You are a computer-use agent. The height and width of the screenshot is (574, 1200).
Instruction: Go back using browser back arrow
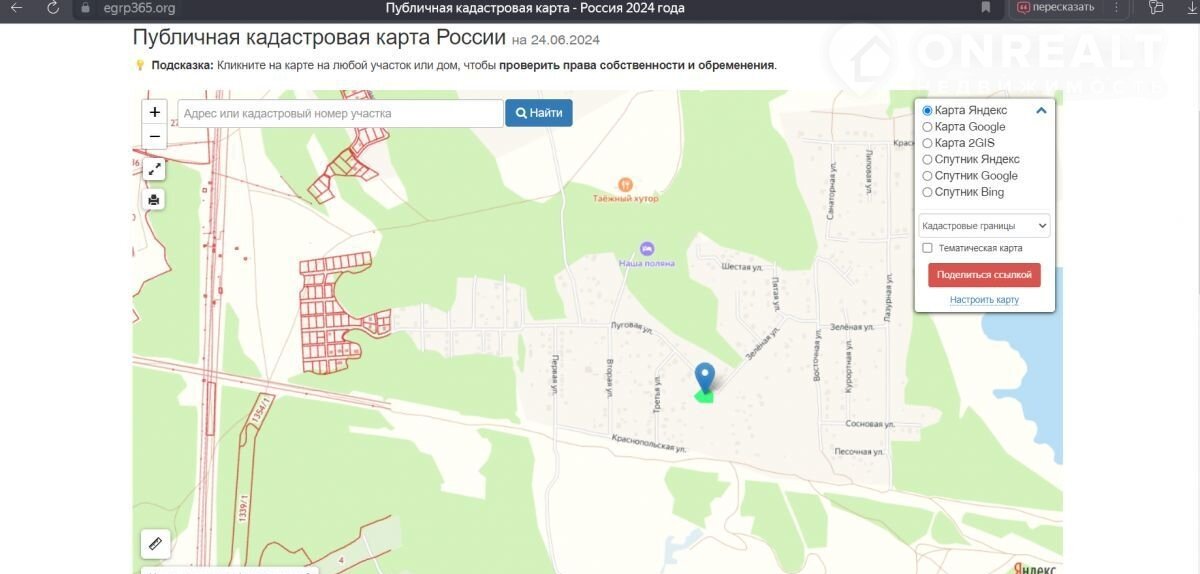click(16, 8)
